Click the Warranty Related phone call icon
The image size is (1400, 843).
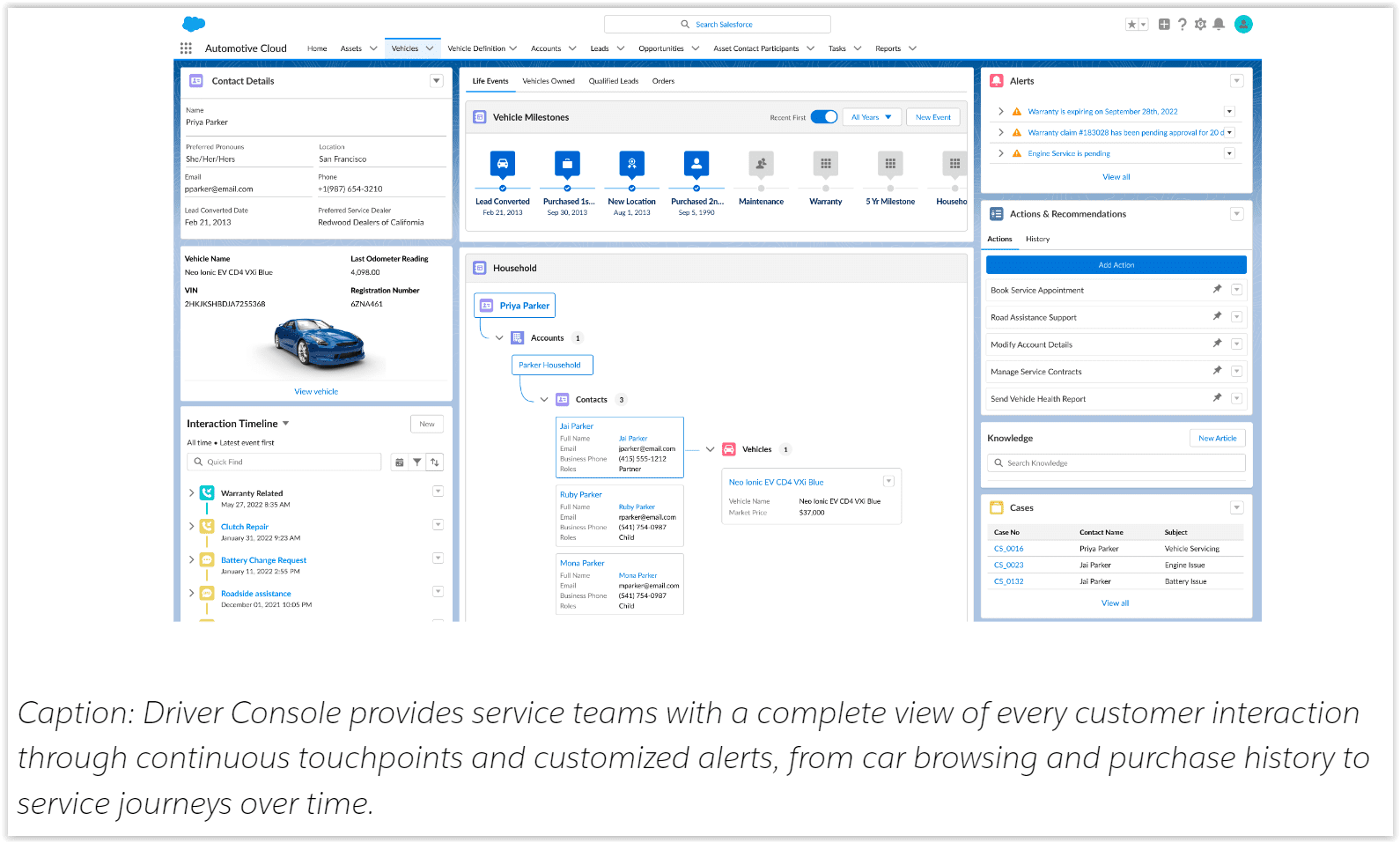pos(207,493)
